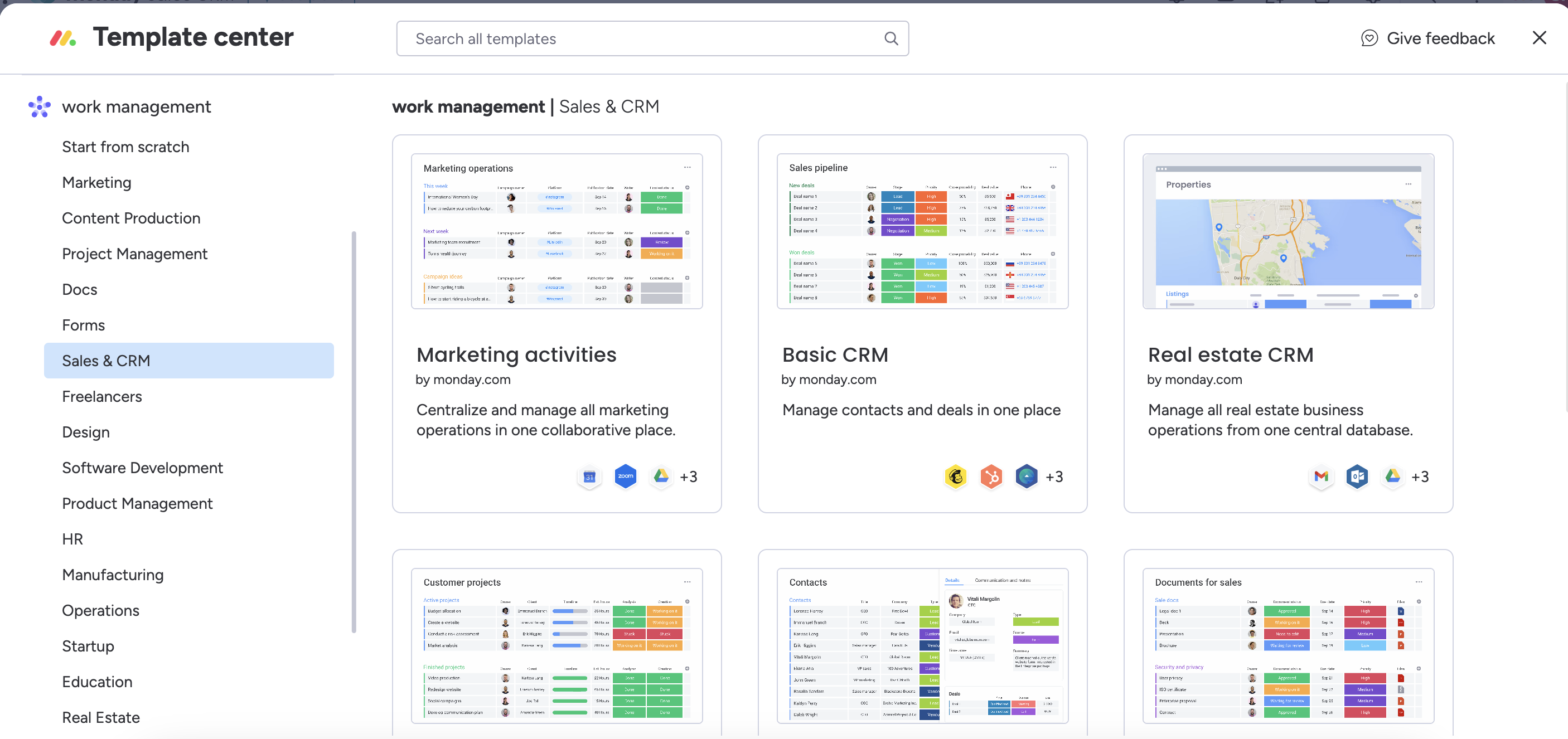This screenshot has height=739, width=1568.
Task: Click 'by monday.com' under Real estate CRM
Action: pos(1194,380)
